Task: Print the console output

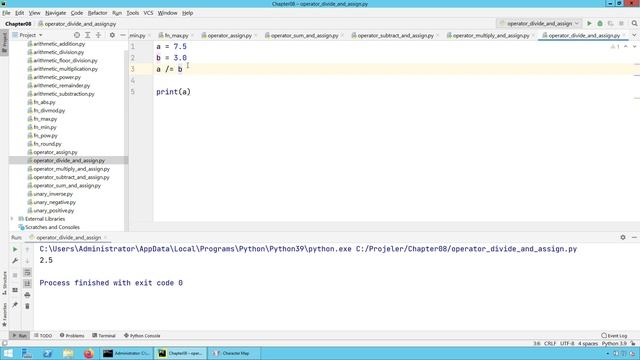Action: tap(27, 295)
